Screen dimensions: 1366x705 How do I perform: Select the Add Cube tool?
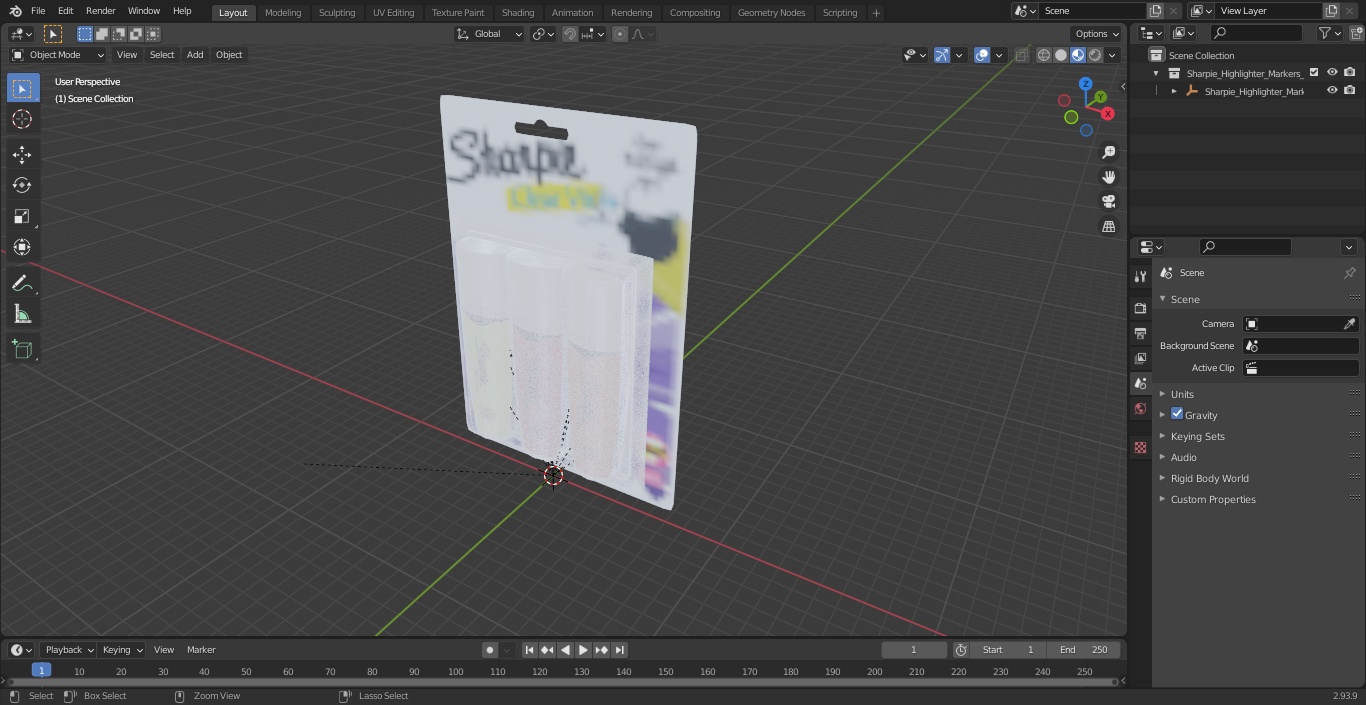pyautogui.click(x=22, y=349)
